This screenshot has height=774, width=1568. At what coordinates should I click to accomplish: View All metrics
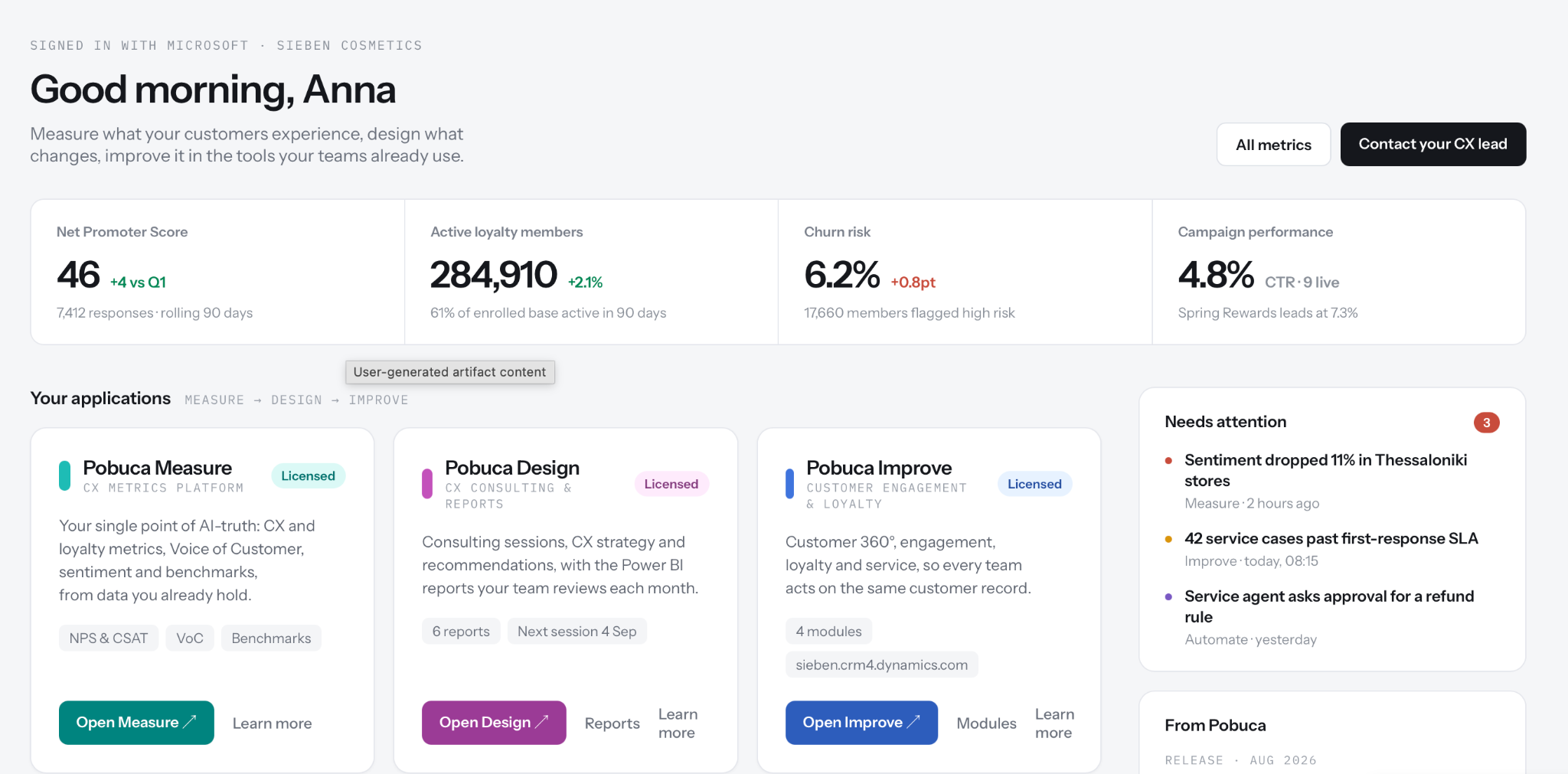[x=1273, y=145]
